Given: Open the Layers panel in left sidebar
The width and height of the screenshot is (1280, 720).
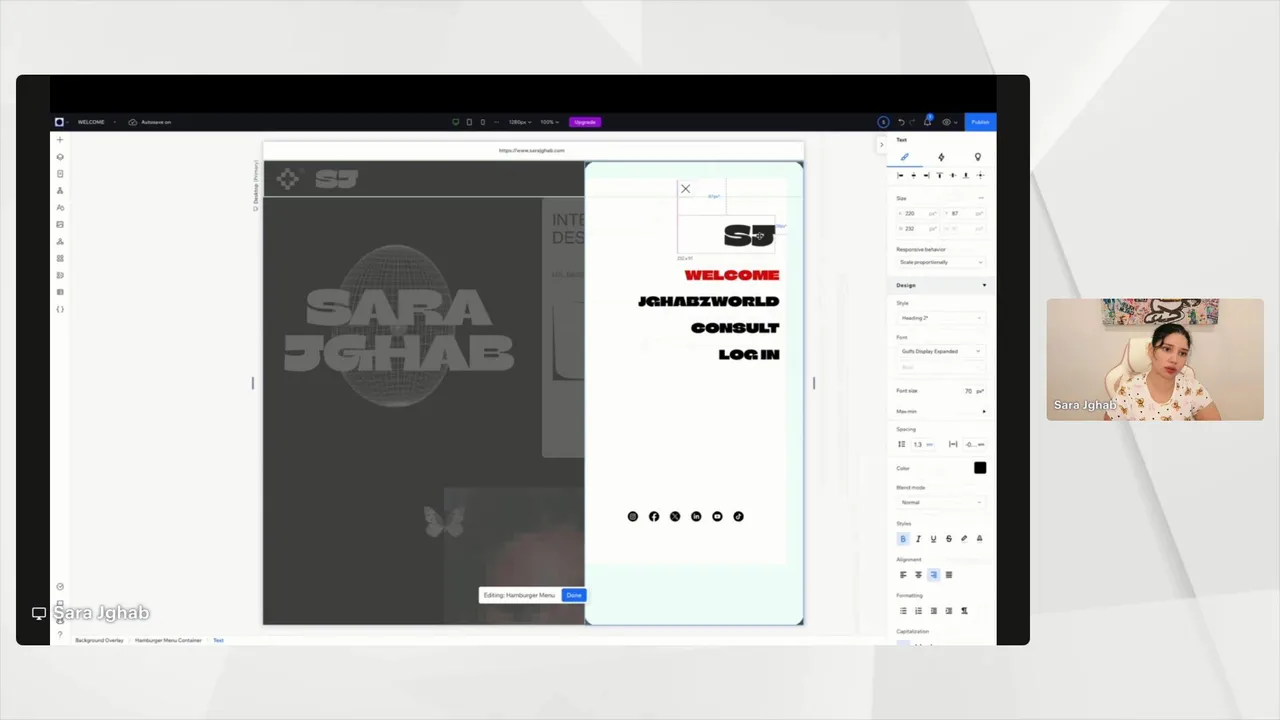Looking at the screenshot, I should click(x=60, y=157).
